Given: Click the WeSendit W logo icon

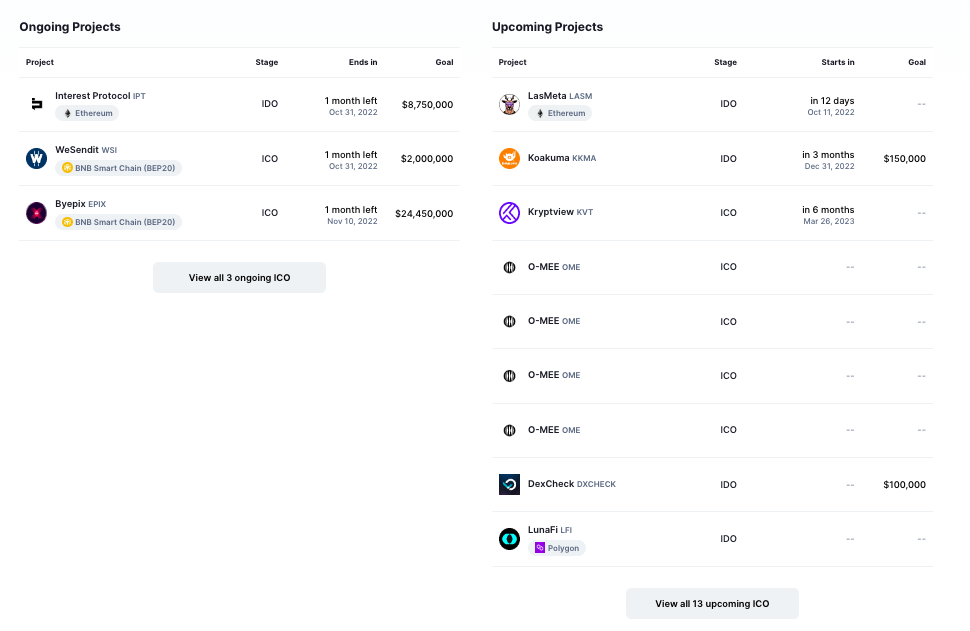Looking at the screenshot, I should 36,158.
